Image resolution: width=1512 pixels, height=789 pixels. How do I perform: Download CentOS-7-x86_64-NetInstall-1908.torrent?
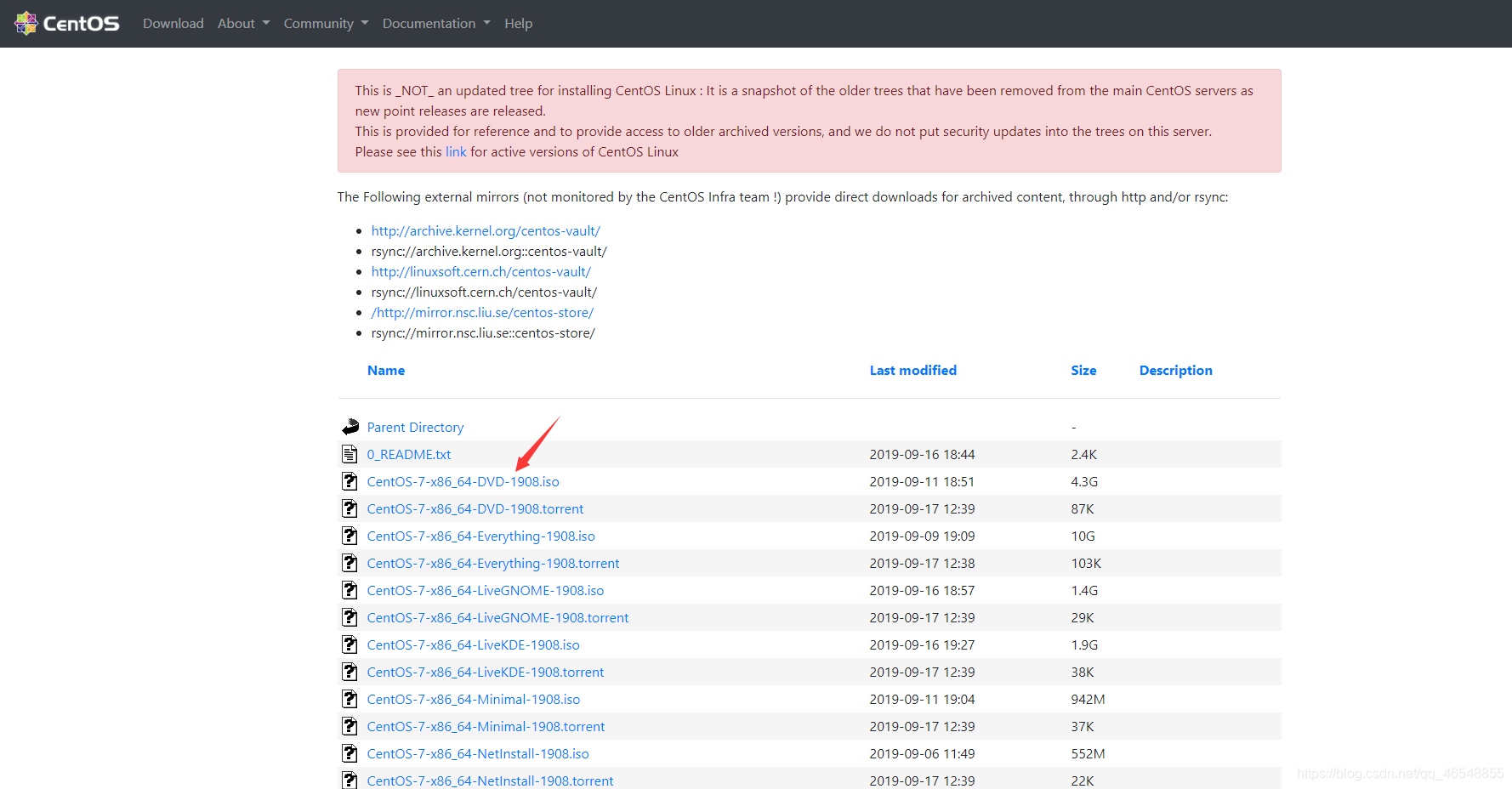pos(491,781)
